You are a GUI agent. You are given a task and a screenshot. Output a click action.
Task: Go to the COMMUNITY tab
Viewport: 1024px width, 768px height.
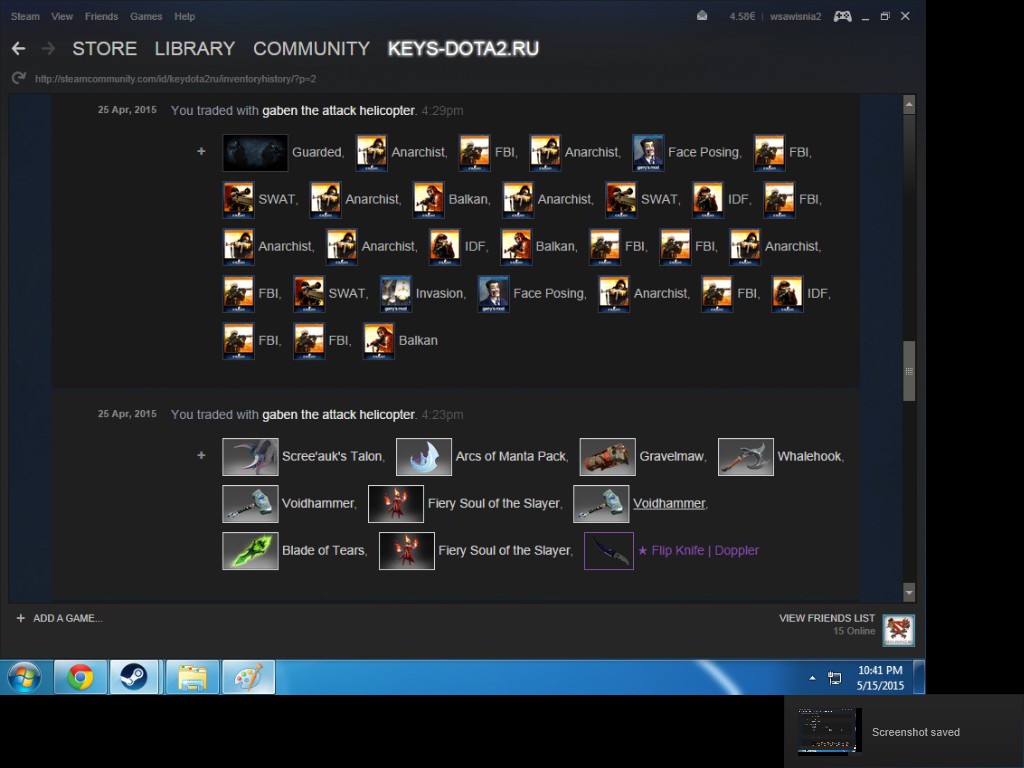312,49
